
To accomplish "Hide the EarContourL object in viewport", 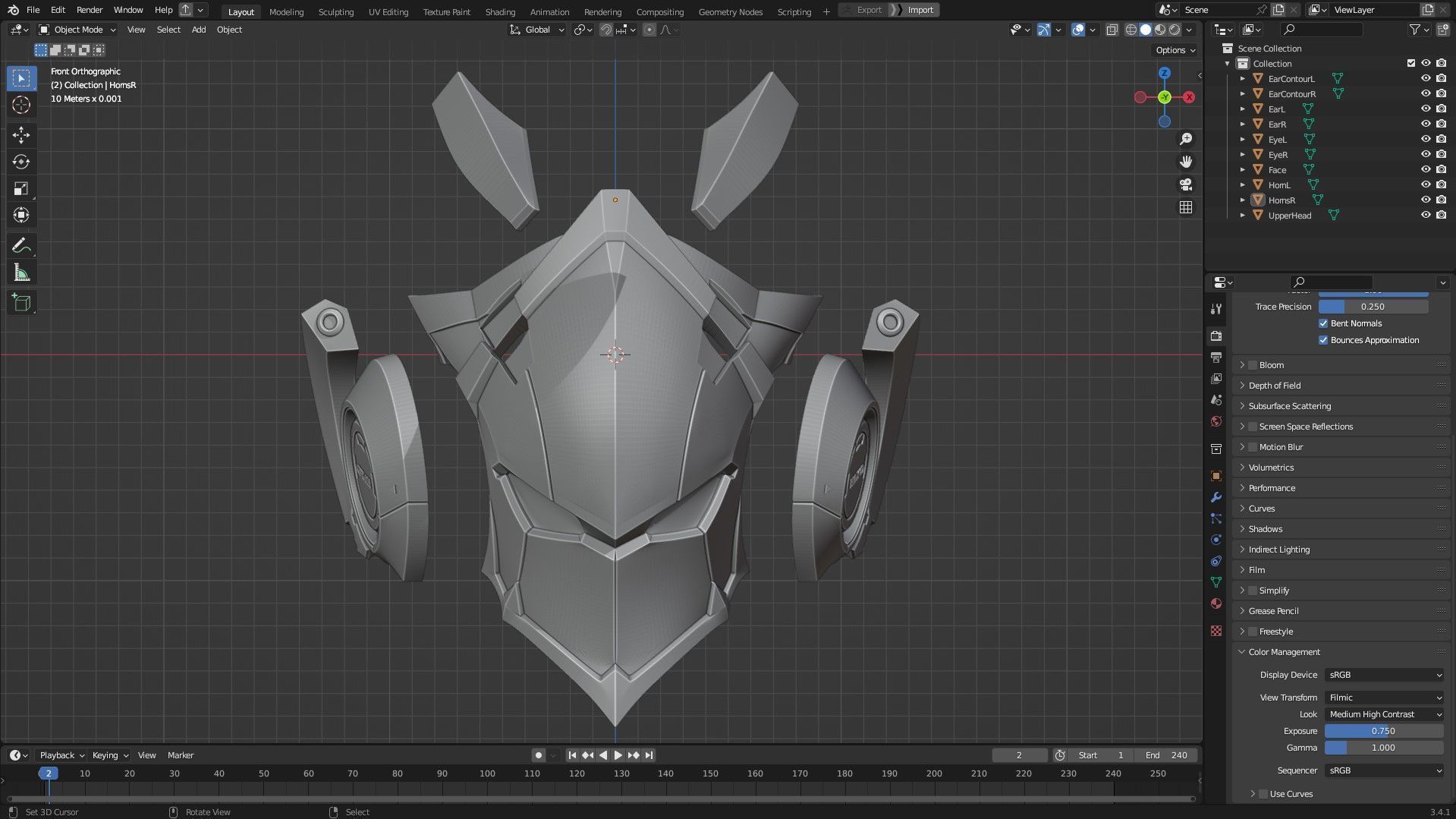I will pos(1426,78).
